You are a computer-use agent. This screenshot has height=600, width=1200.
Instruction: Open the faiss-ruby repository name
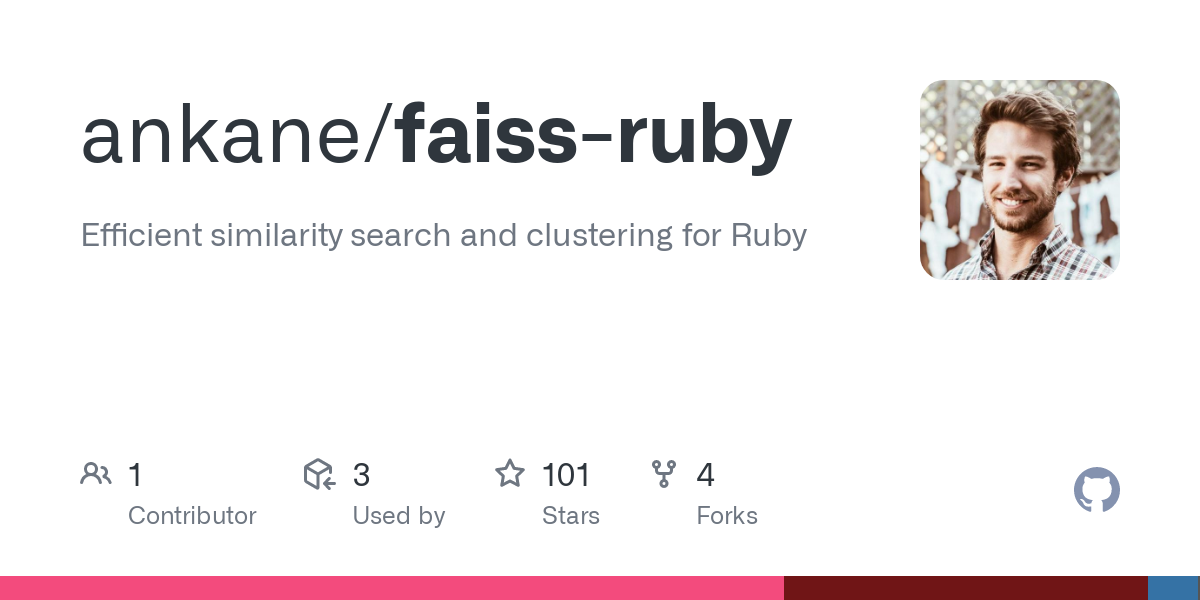click(x=594, y=138)
